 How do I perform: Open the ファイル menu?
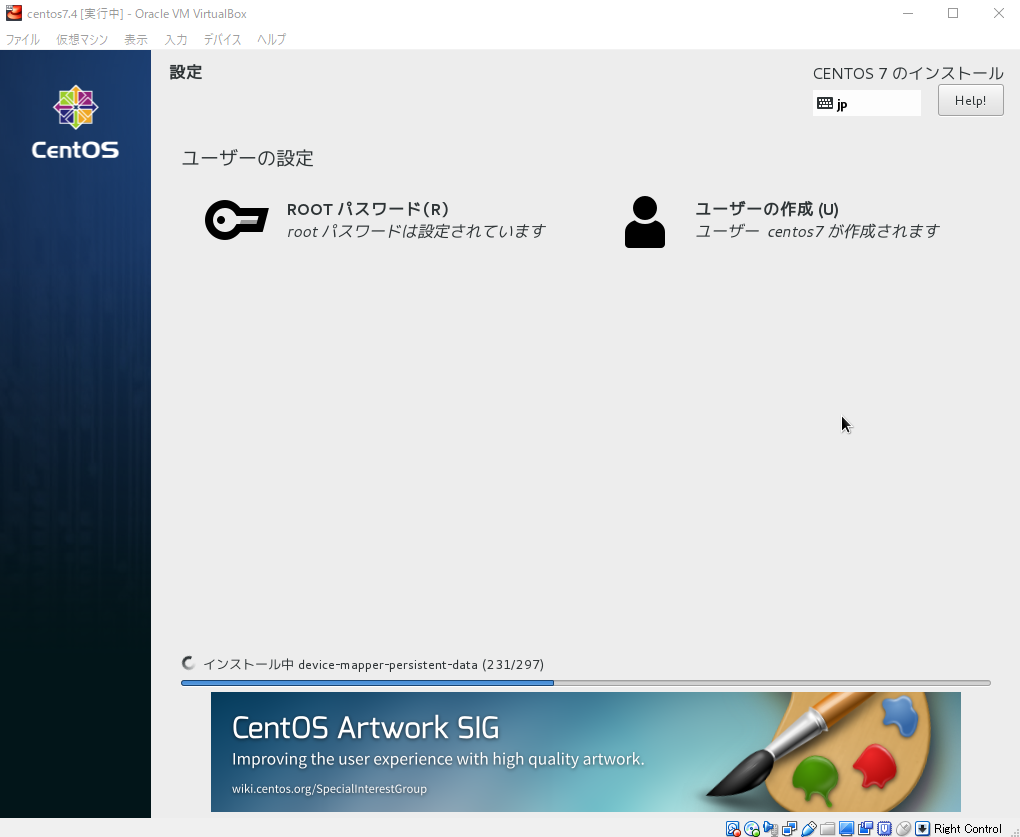[23, 40]
